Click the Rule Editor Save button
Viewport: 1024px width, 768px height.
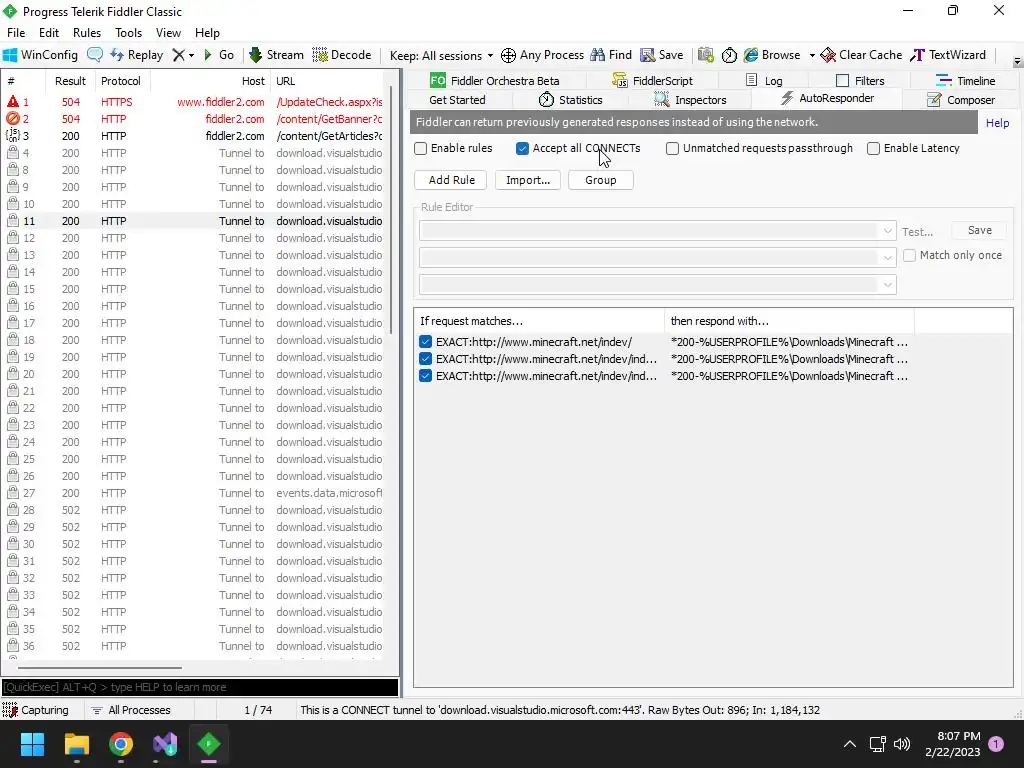pos(979,230)
